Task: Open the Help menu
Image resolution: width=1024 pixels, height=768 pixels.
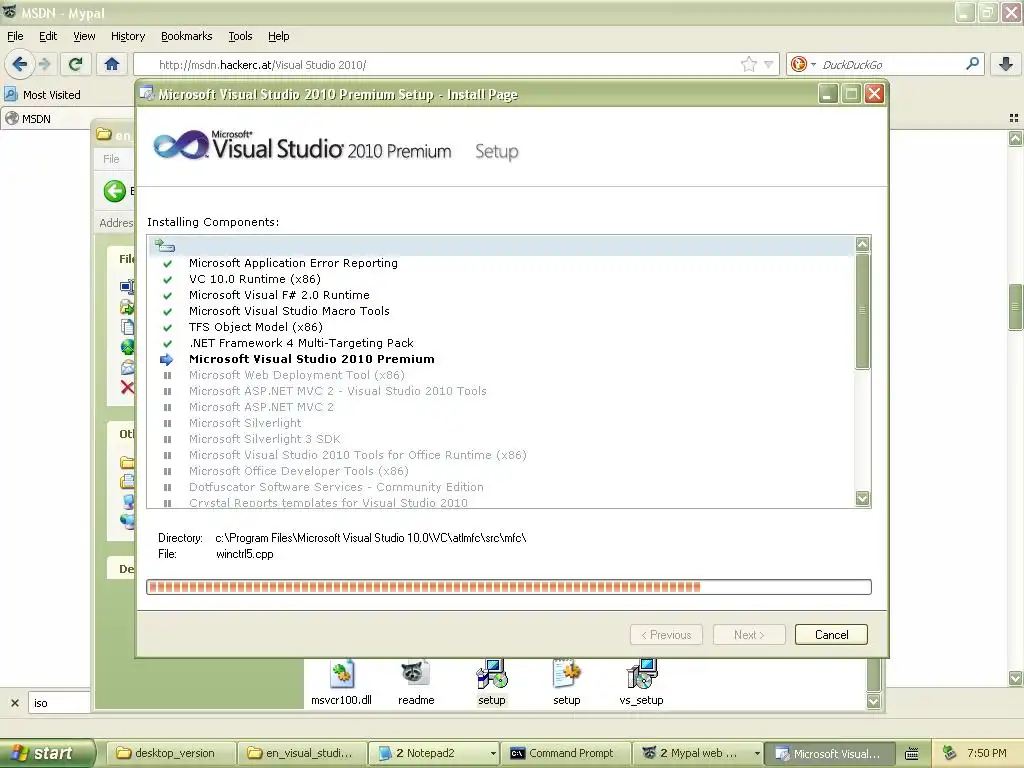Action: coord(278,36)
